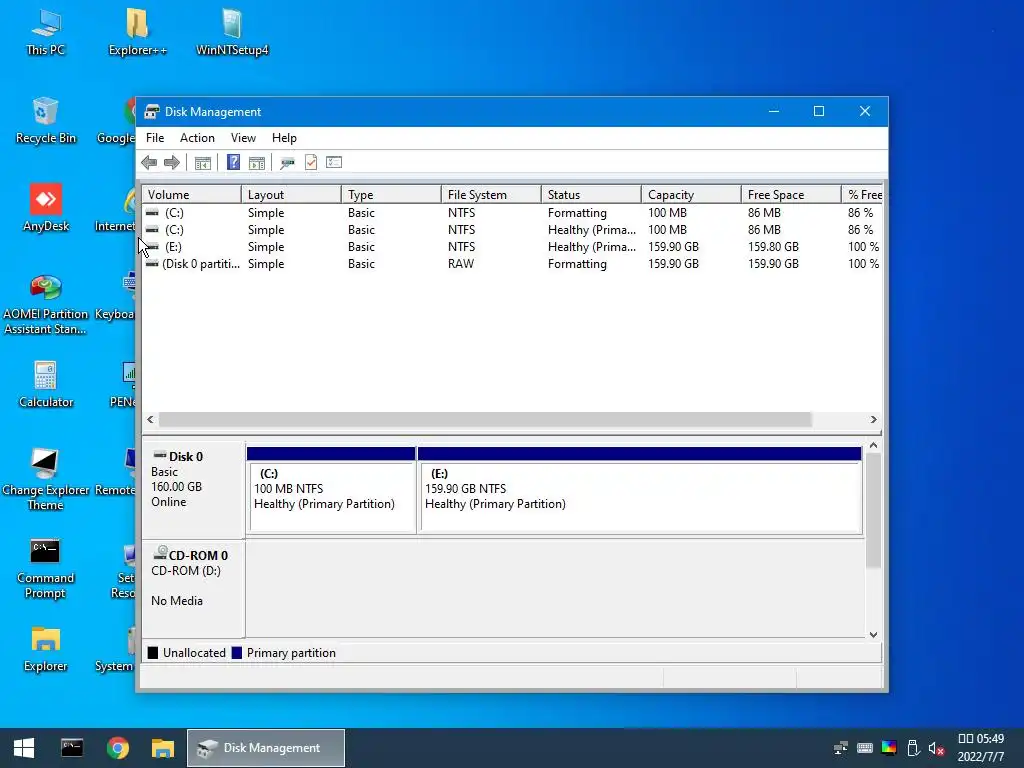Select the WinNTSetup4 desktop icon
1024x768 pixels.
point(232,33)
